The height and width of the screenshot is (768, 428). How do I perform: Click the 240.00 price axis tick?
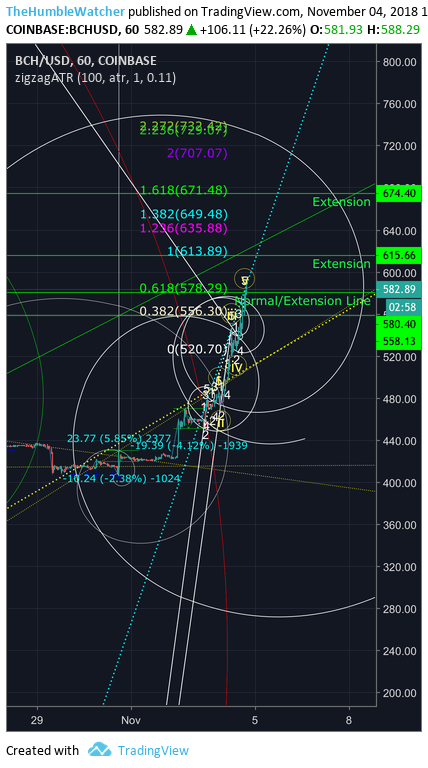pos(401,651)
